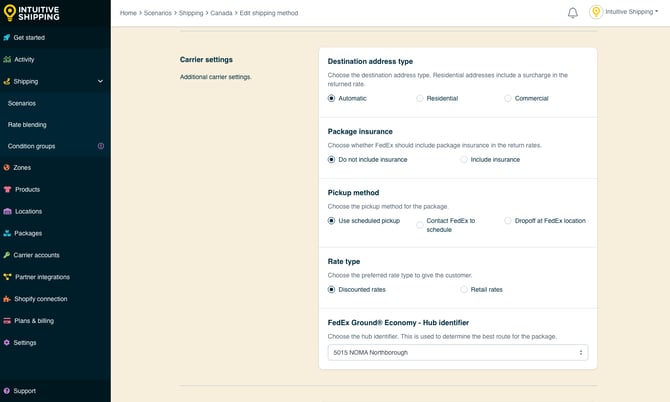This screenshot has height=402, width=670.
Task: Click Pickup method section title
Action: 353,193
